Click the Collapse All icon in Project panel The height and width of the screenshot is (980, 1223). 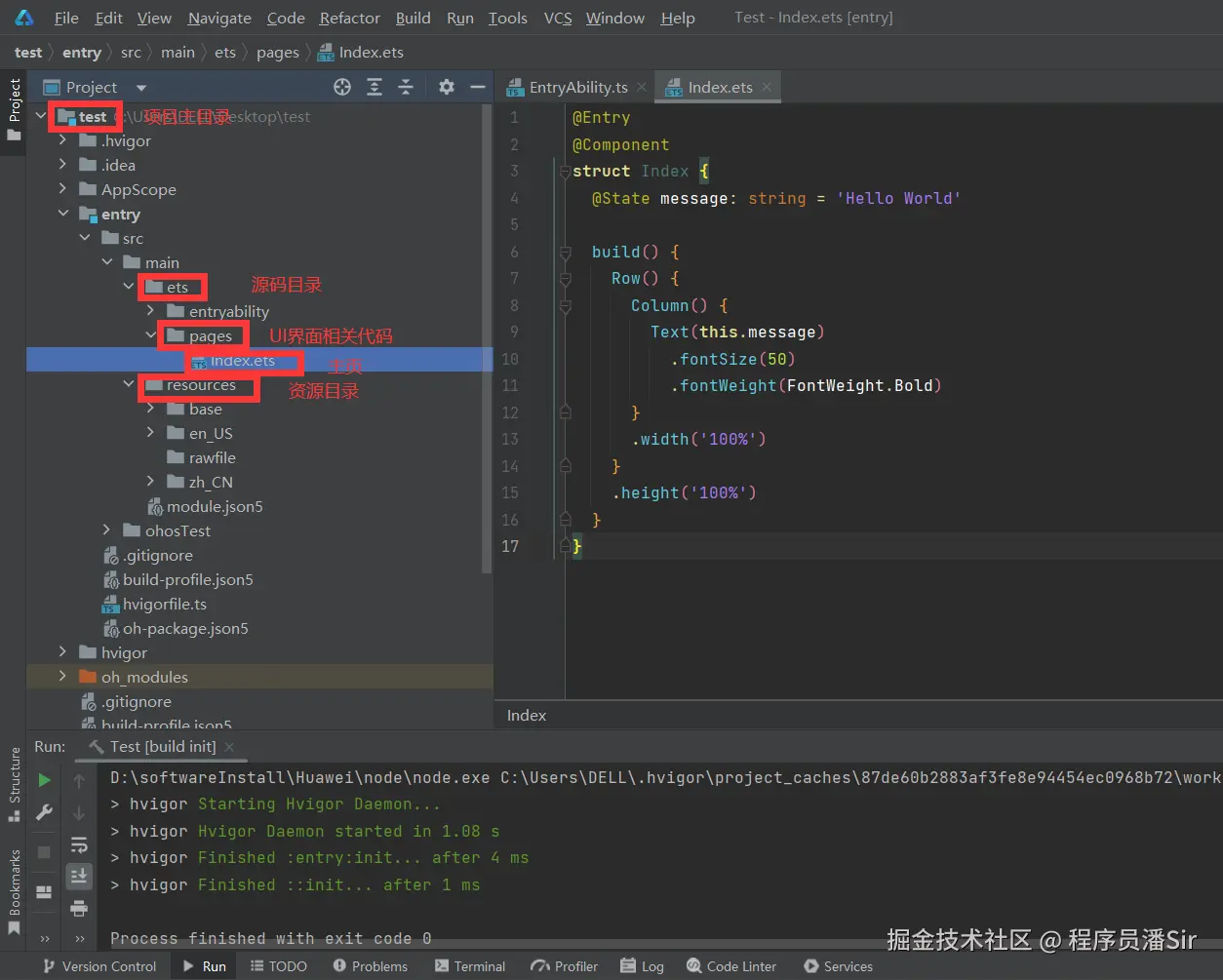tap(406, 87)
